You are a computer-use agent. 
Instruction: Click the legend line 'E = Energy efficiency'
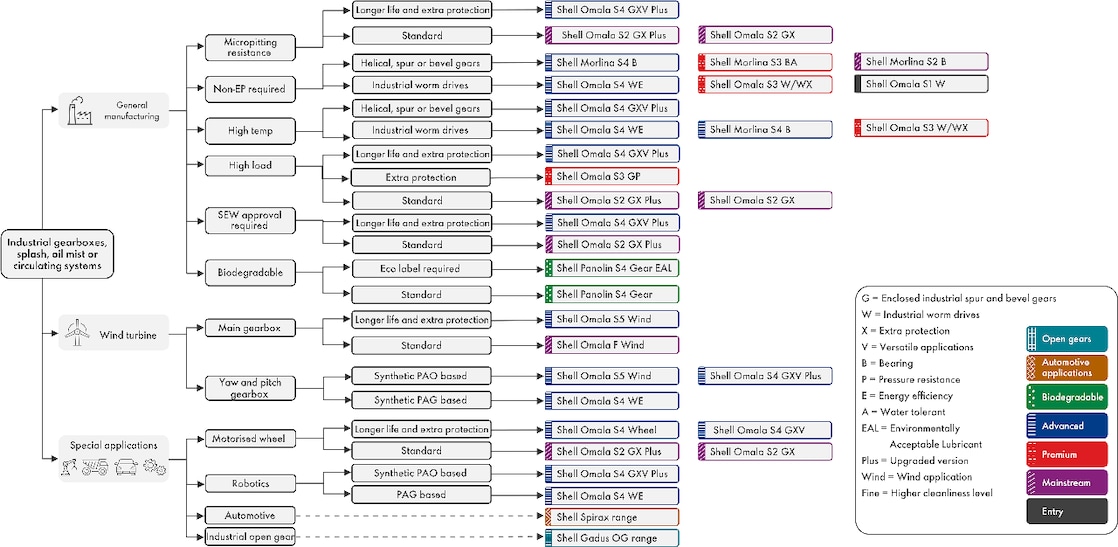[907, 396]
